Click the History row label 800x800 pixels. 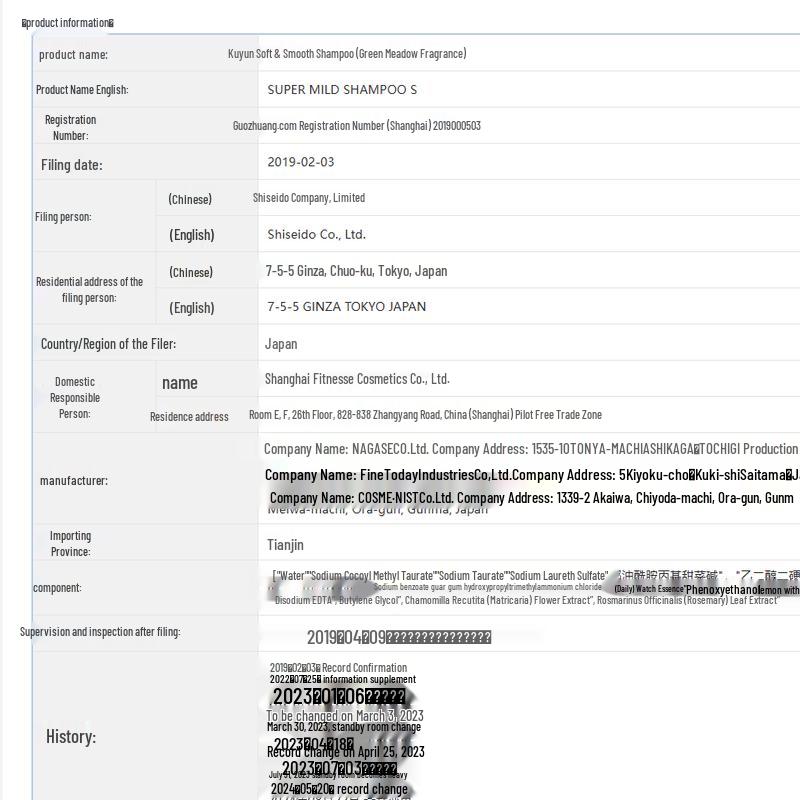tap(71, 737)
